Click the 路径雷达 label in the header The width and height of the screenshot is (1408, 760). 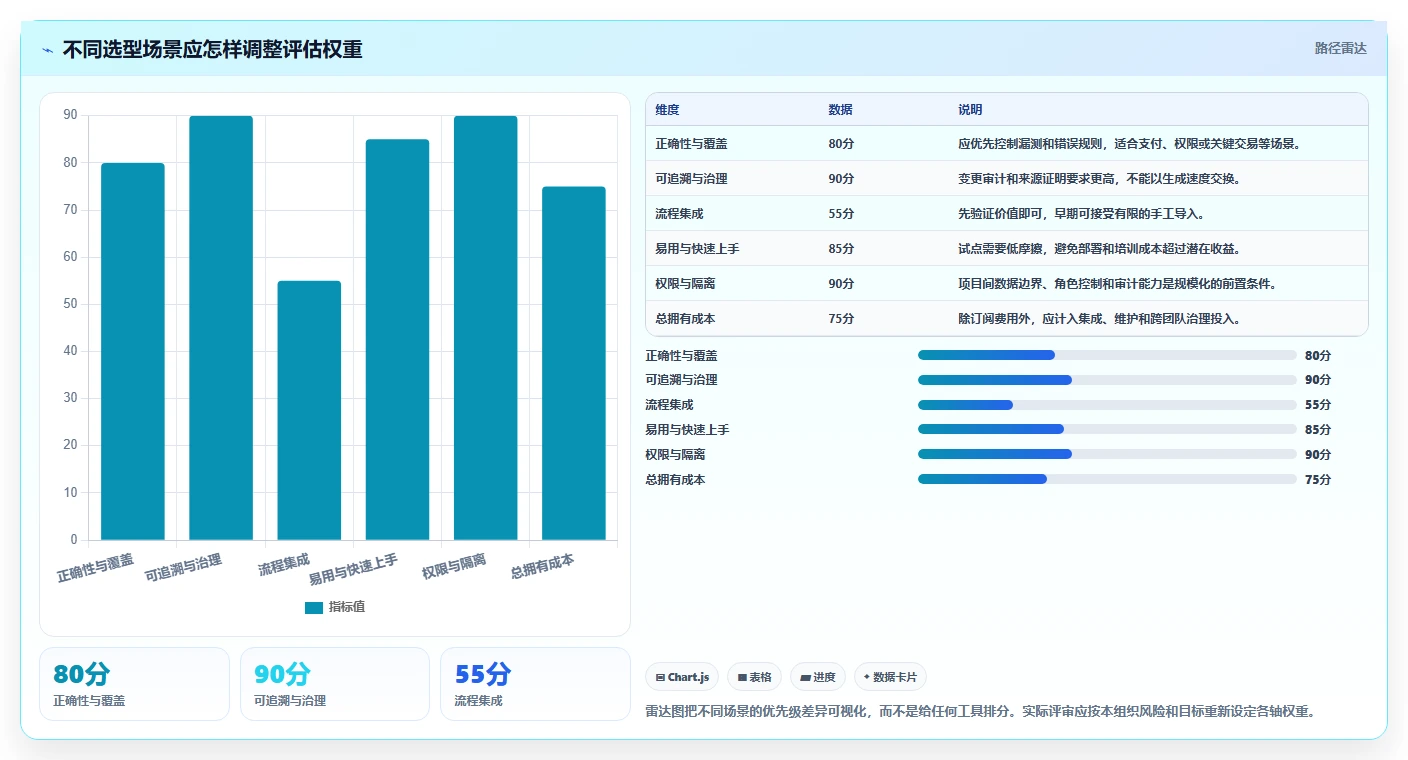(1340, 48)
